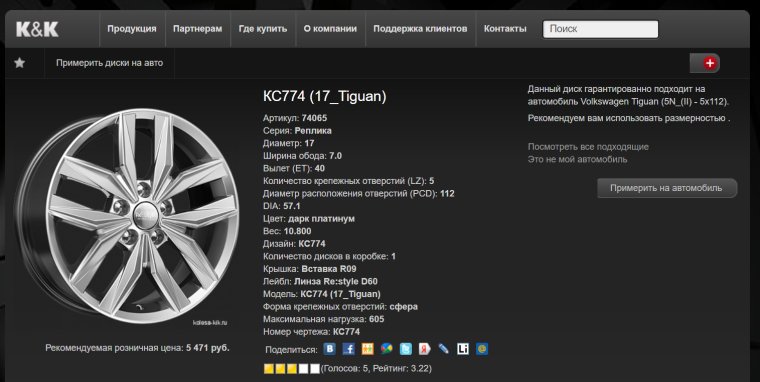760x382 pixels.
Task: Open the Продукция menu
Action: click(132, 29)
